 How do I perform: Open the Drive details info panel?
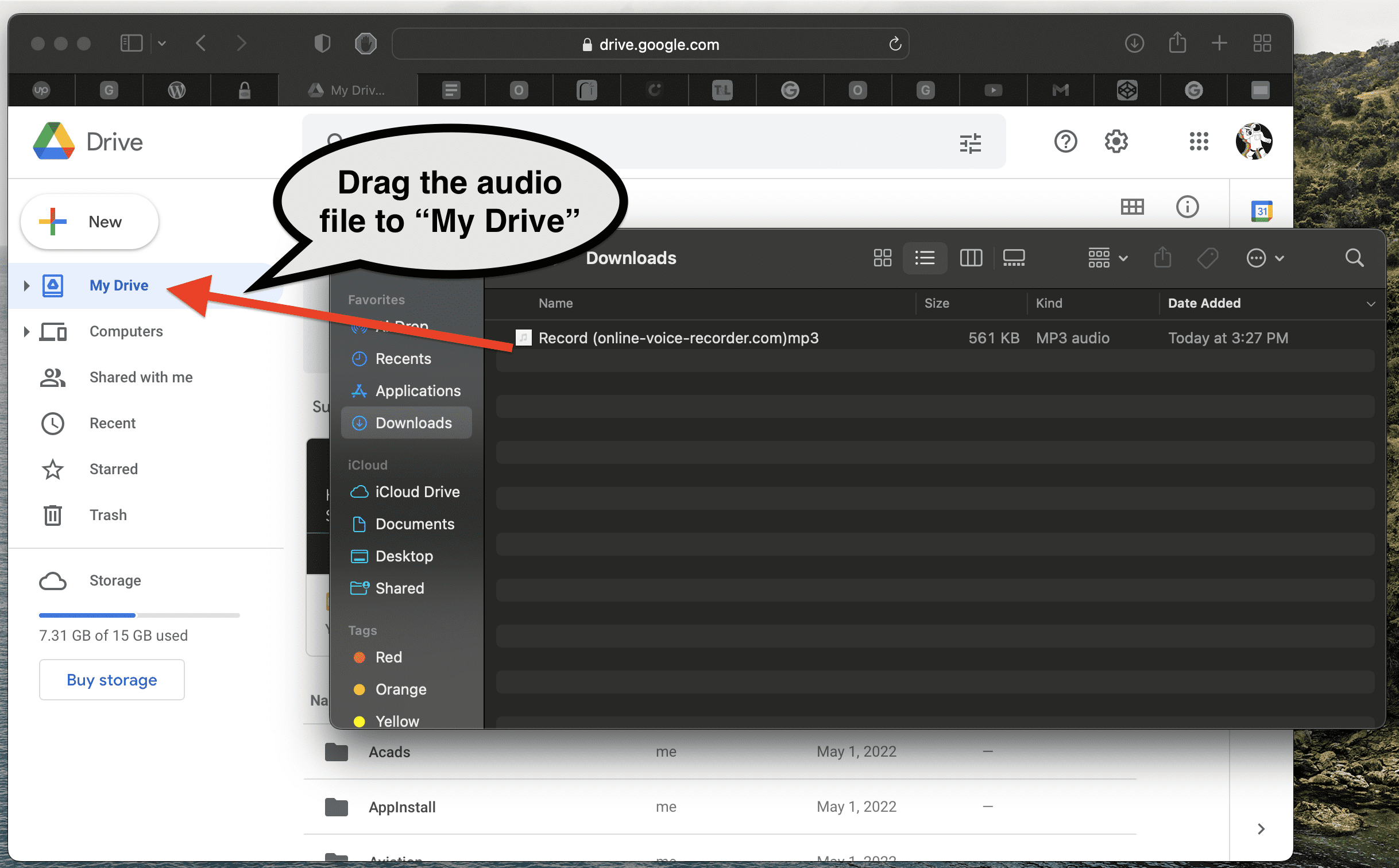1188,207
